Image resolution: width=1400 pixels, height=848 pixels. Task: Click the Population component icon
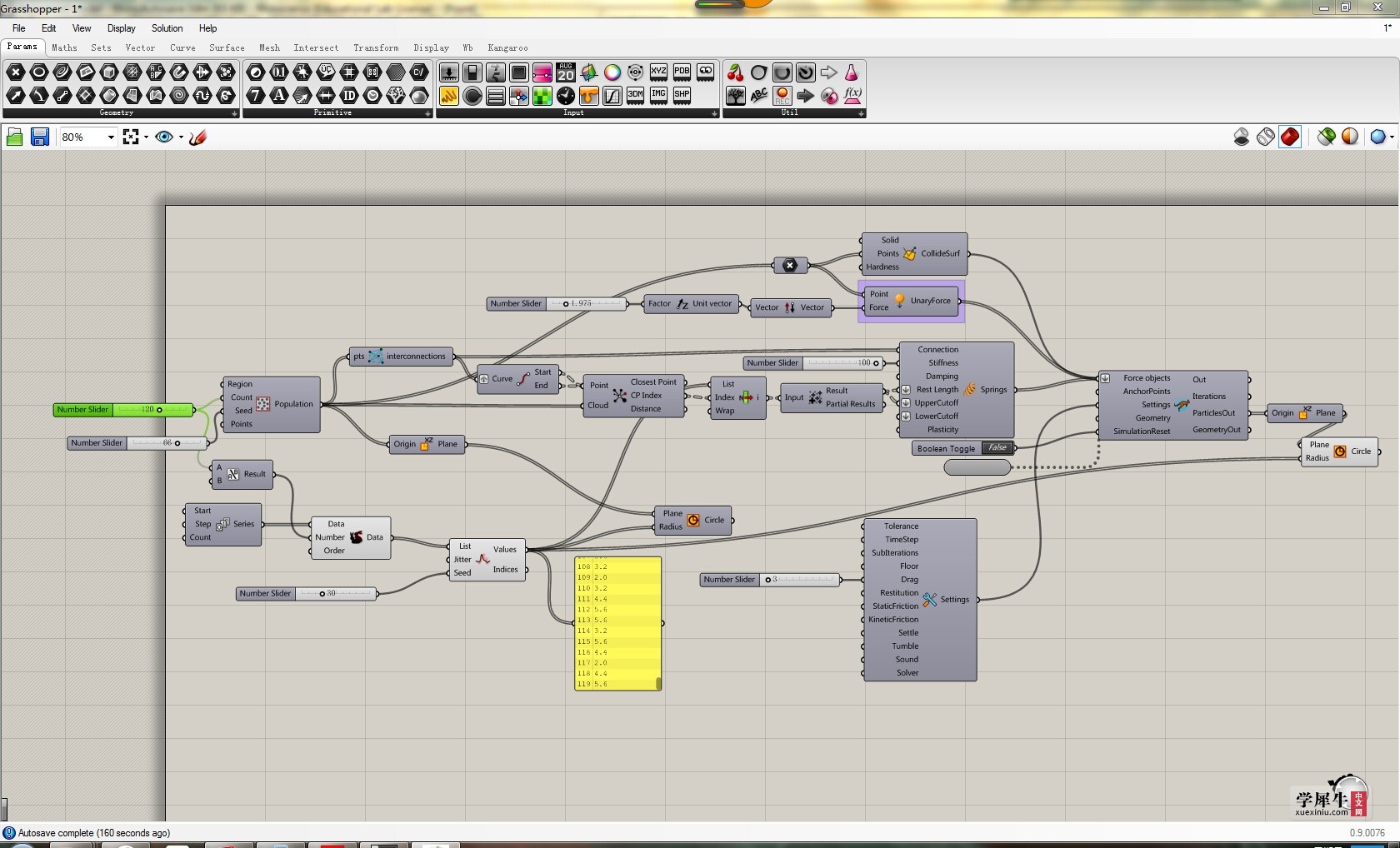coord(263,404)
